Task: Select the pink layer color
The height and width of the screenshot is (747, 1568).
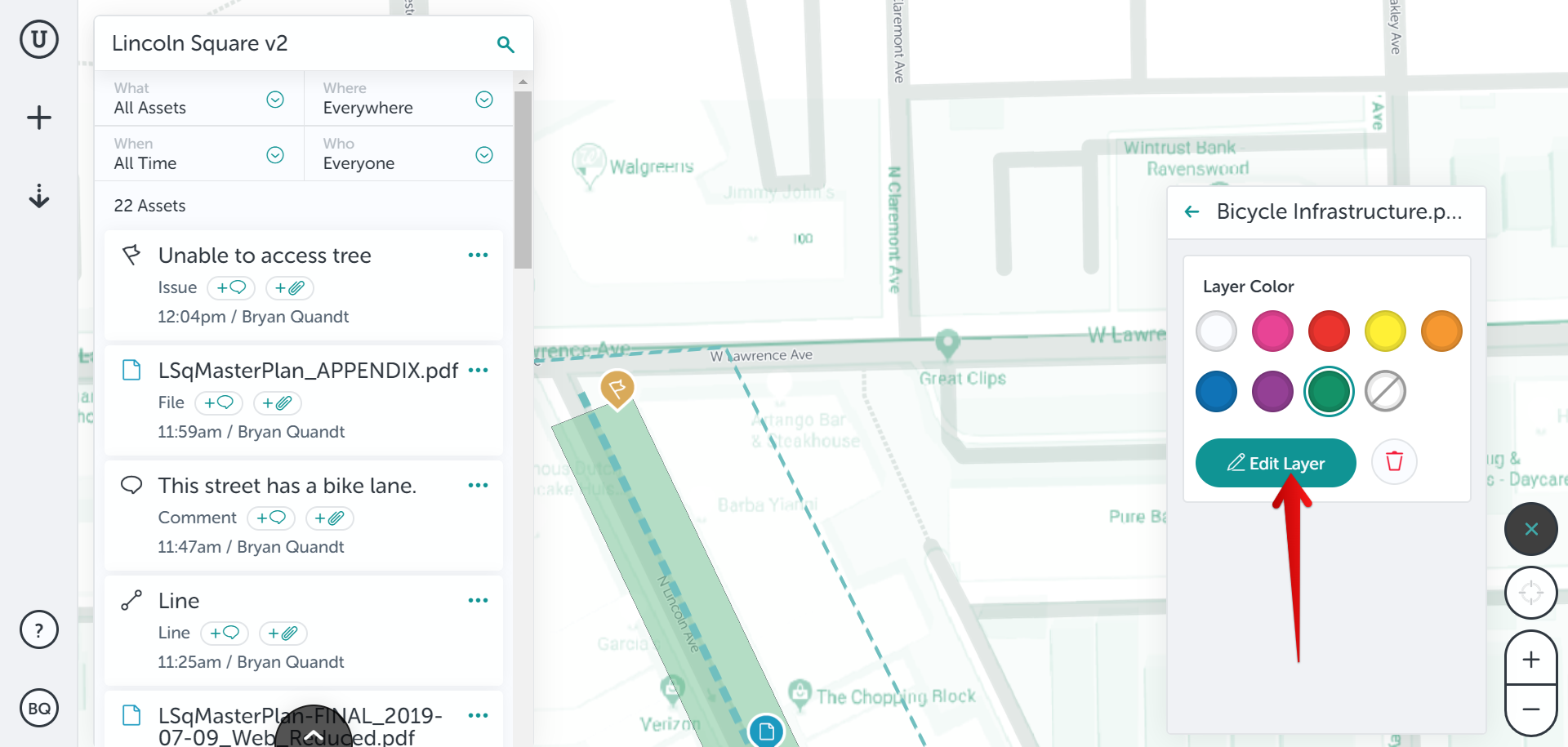Action: pos(1272,331)
